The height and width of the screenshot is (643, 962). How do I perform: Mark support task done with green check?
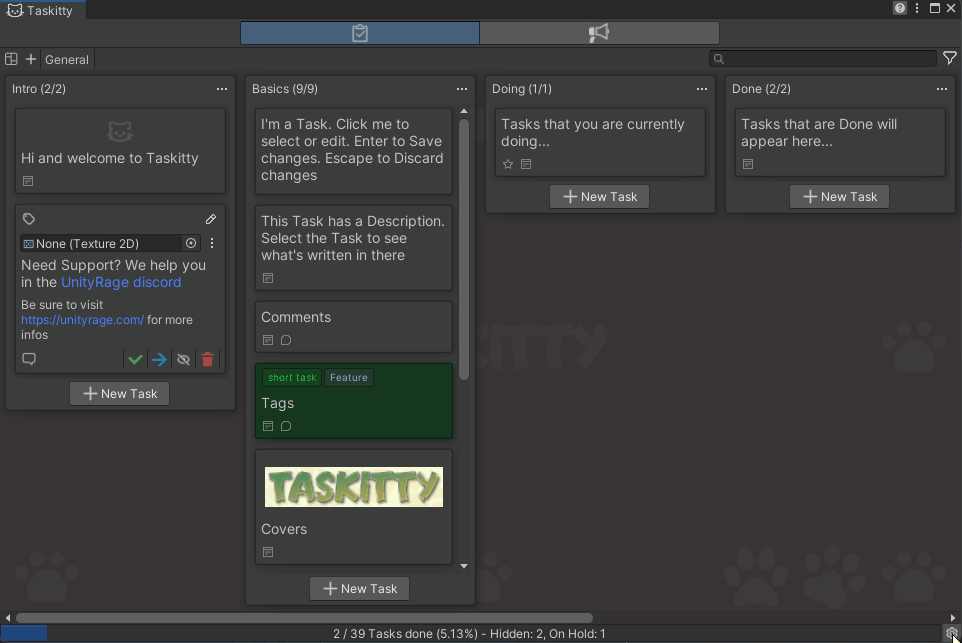click(136, 360)
